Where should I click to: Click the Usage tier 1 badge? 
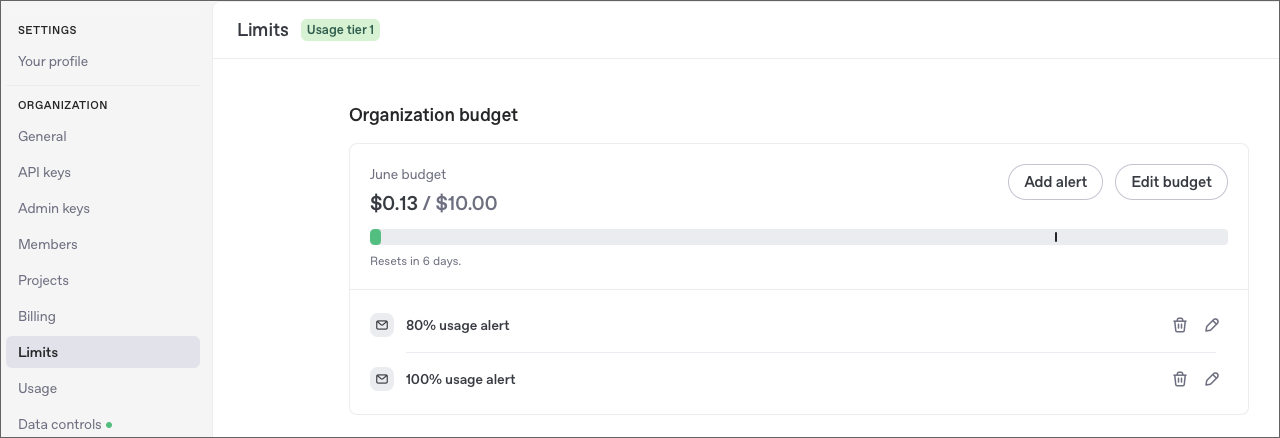pos(340,30)
